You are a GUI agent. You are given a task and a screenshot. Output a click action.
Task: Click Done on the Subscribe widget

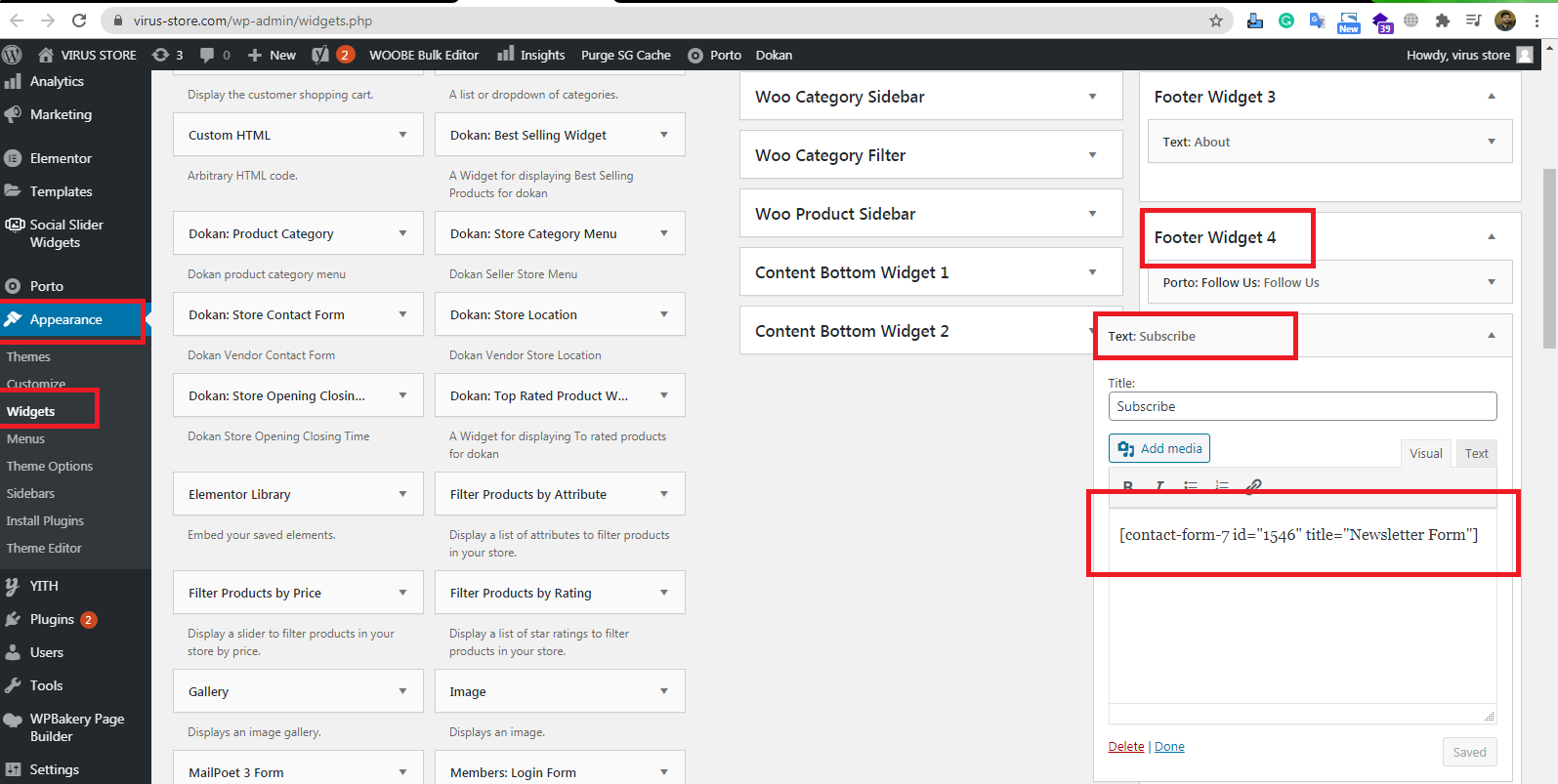pyautogui.click(x=1169, y=746)
